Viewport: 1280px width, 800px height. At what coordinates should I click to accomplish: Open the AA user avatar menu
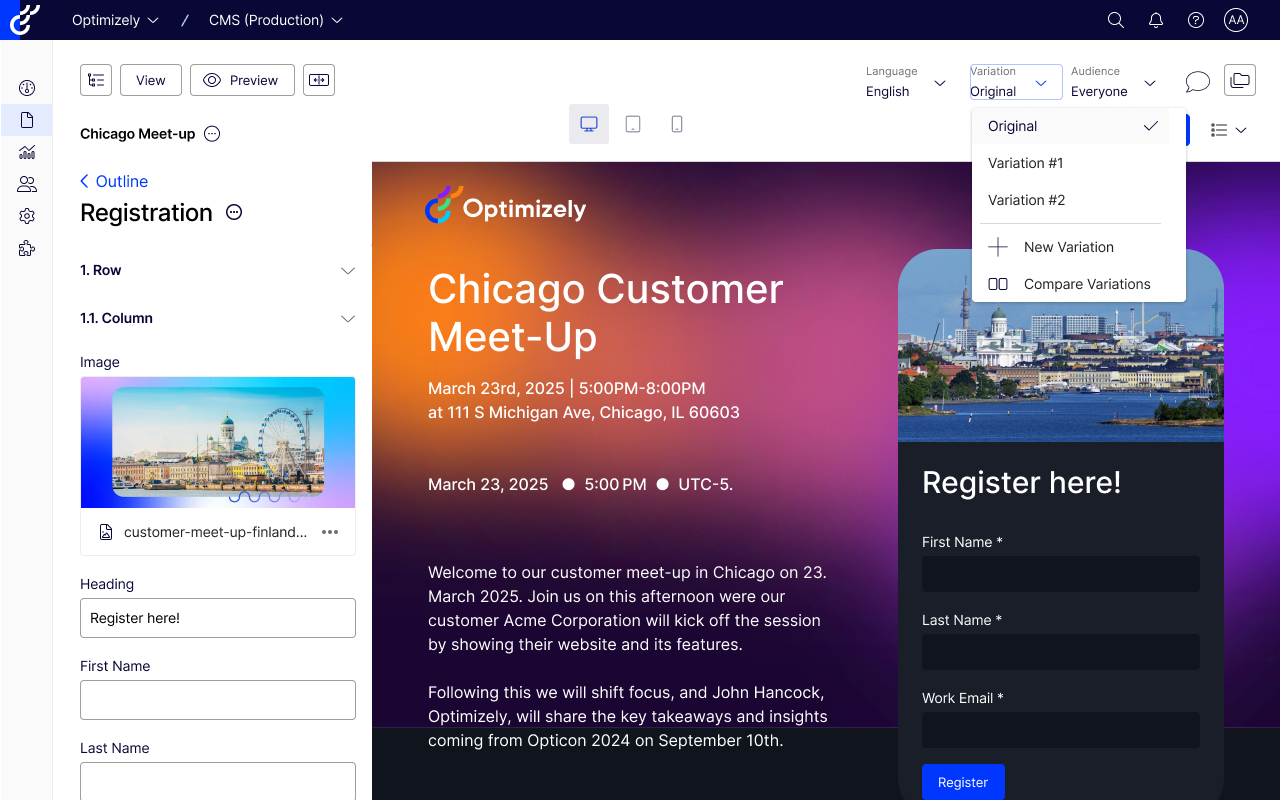coord(1236,20)
